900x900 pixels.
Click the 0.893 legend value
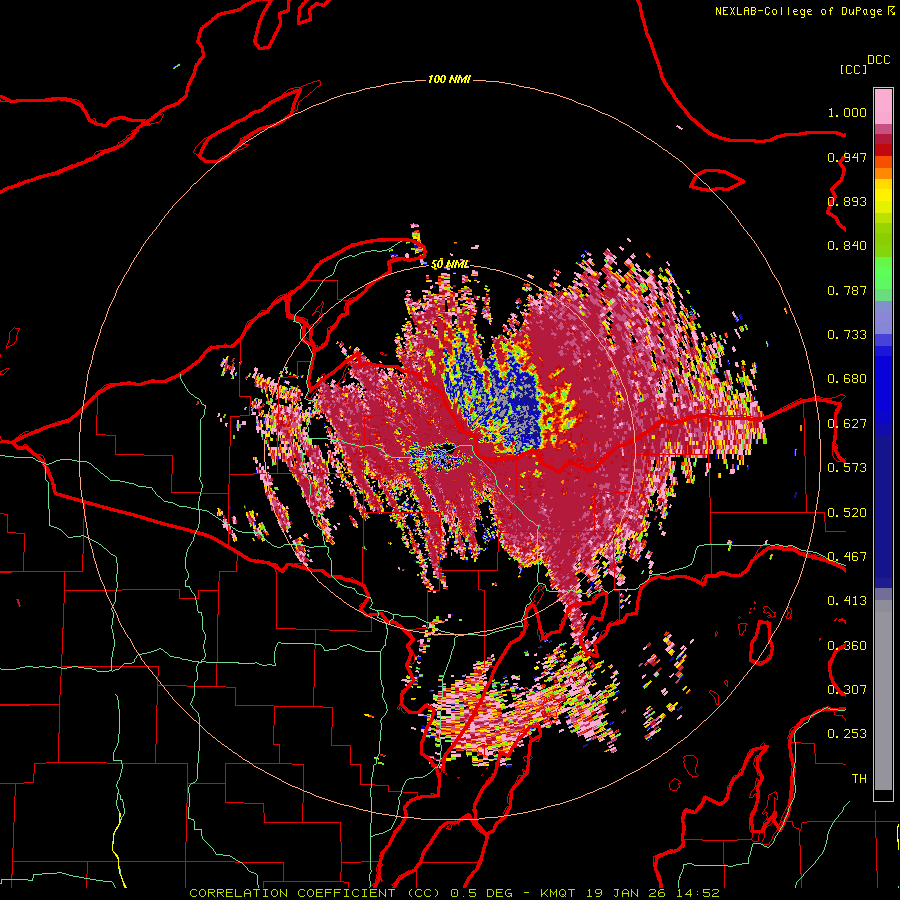[x=847, y=201]
